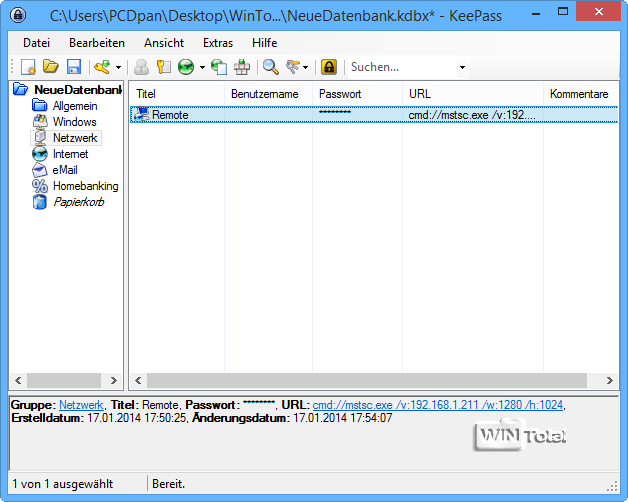Open Find via magnifier icon

(271, 67)
